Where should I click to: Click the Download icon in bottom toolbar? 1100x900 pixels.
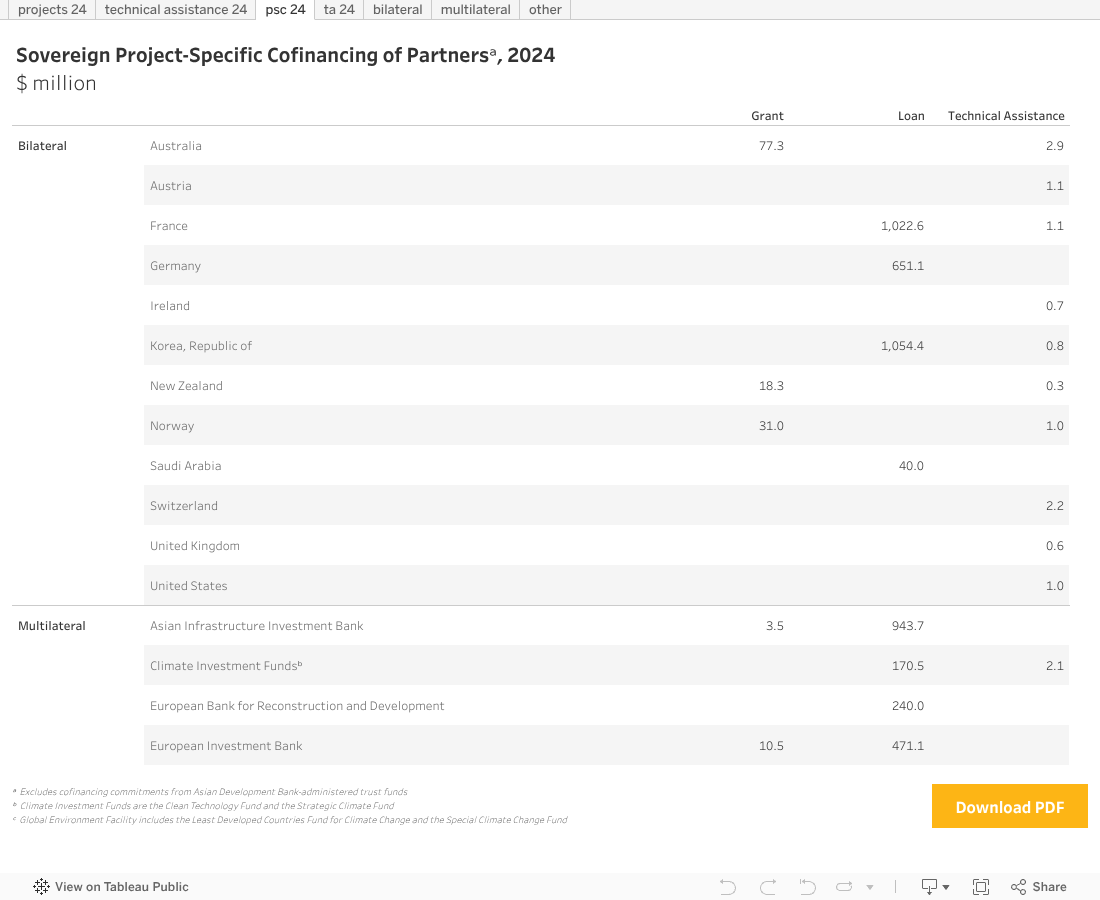click(x=929, y=887)
